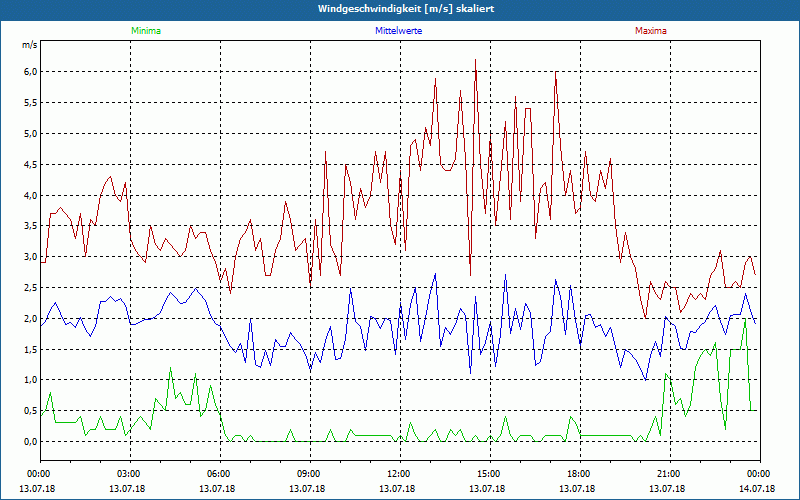Select the 09:00 time axis label

tap(309, 474)
